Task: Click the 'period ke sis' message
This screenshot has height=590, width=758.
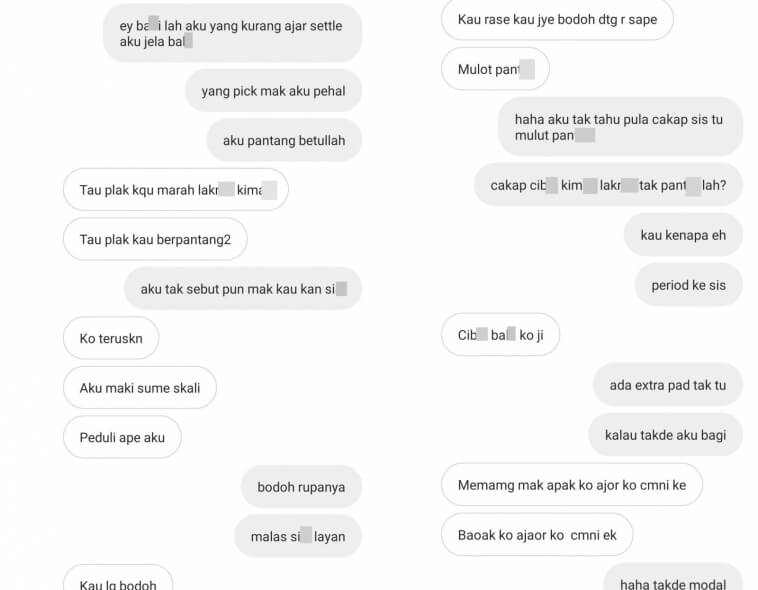Action: (x=689, y=285)
